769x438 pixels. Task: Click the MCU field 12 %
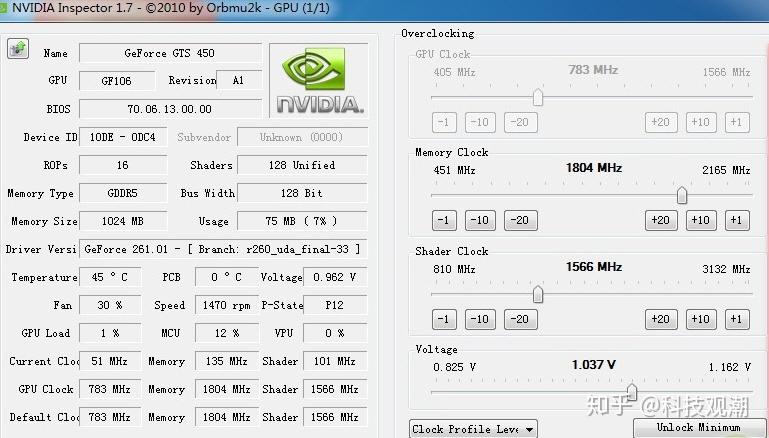227,333
